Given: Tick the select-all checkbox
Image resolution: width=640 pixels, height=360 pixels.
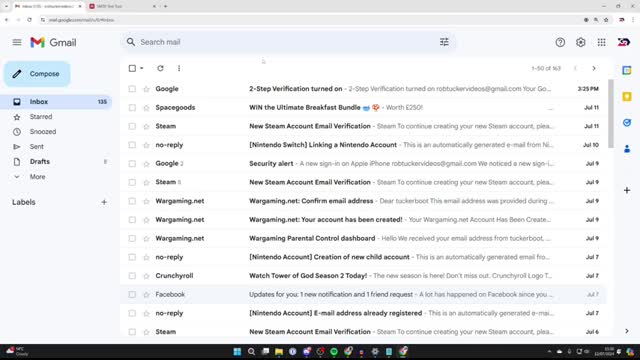Looking at the screenshot, I should point(132,68).
